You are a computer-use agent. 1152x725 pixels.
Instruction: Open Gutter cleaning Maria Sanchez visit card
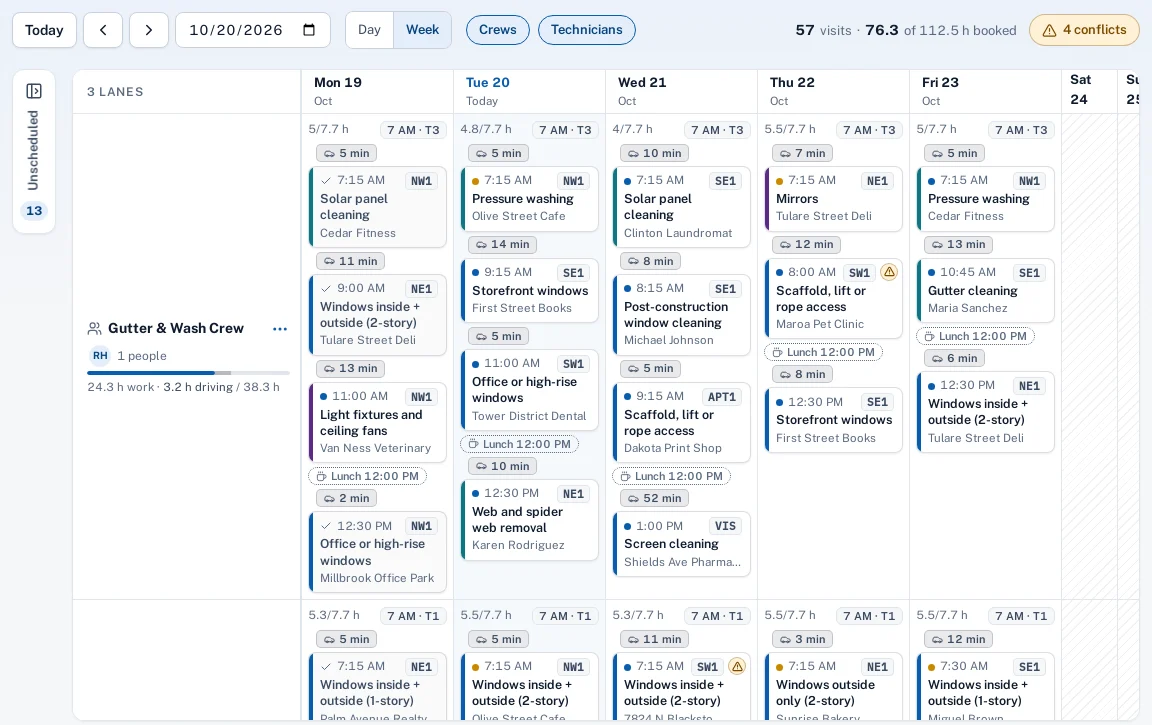point(986,291)
